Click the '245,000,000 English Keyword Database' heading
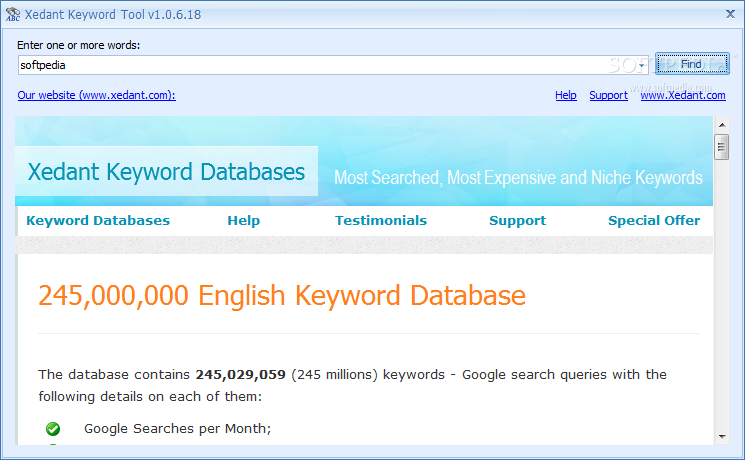 282,296
